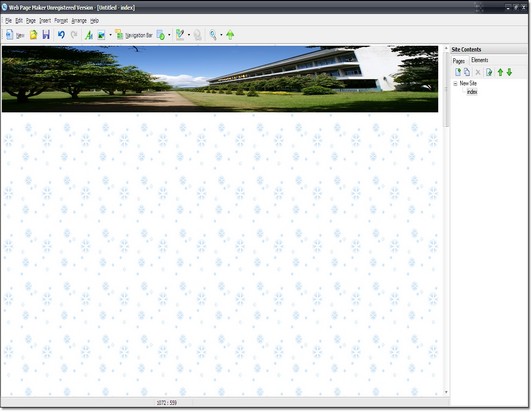532x412 pixels.
Task: Collapse the New Site tree node
Action: tap(455, 83)
